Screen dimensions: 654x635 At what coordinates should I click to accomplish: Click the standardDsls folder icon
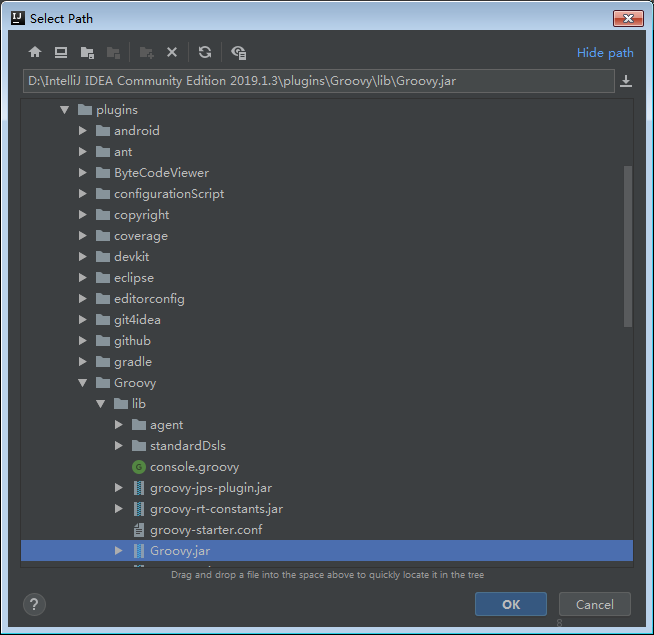138,446
